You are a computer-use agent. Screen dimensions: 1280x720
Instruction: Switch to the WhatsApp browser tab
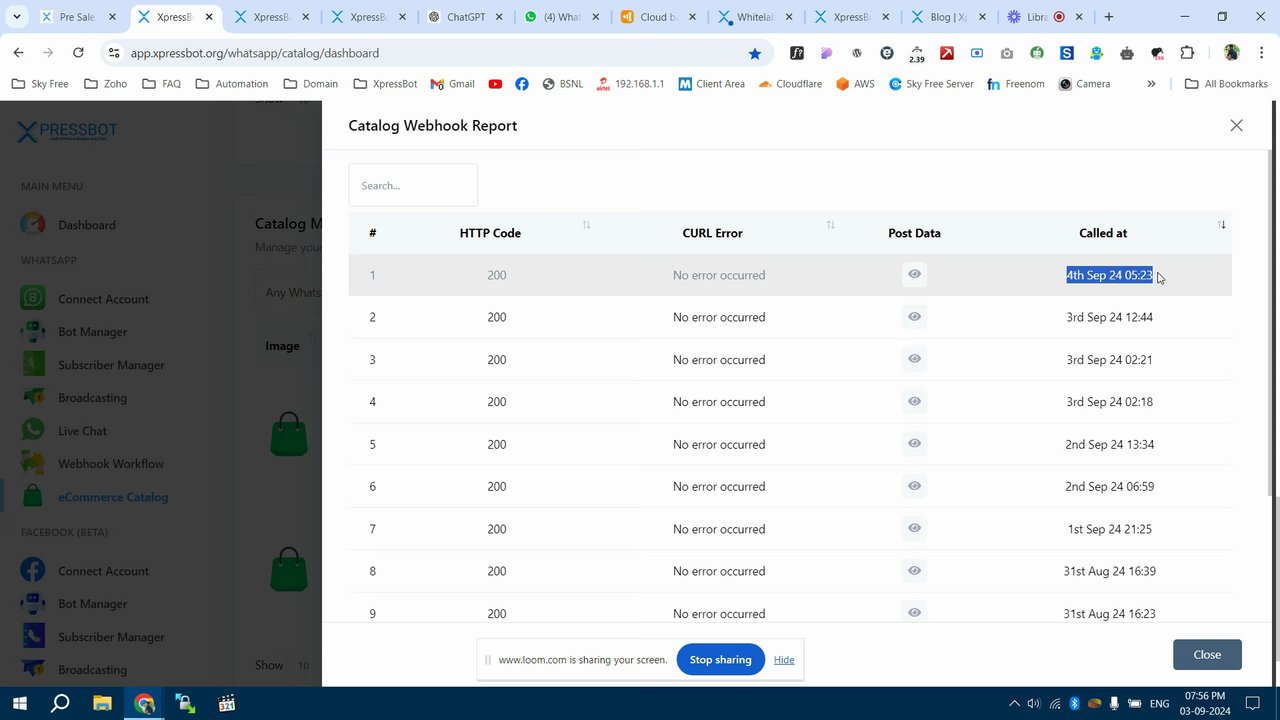coord(563,17)
